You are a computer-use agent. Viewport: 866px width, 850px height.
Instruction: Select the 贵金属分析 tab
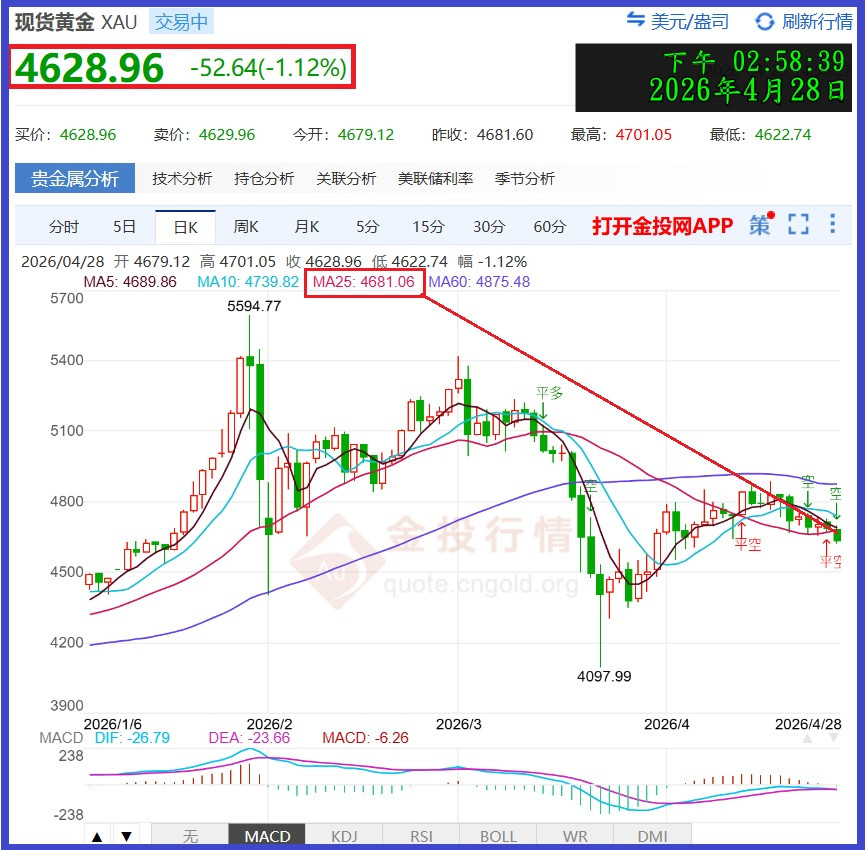click(x=75, y=178)
